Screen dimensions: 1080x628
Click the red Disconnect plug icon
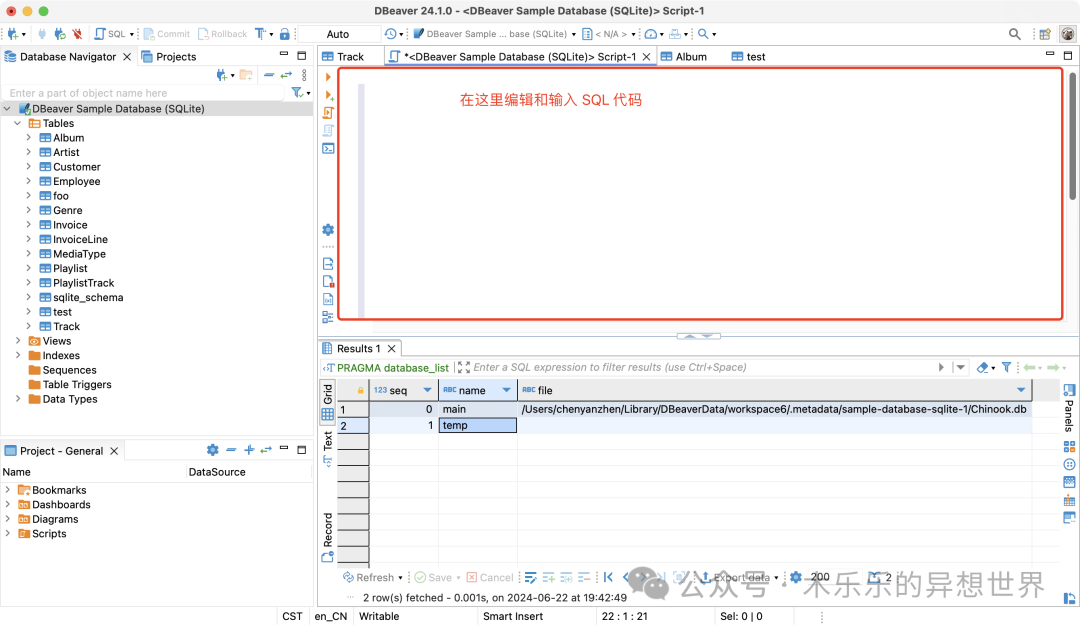[77, 34]
